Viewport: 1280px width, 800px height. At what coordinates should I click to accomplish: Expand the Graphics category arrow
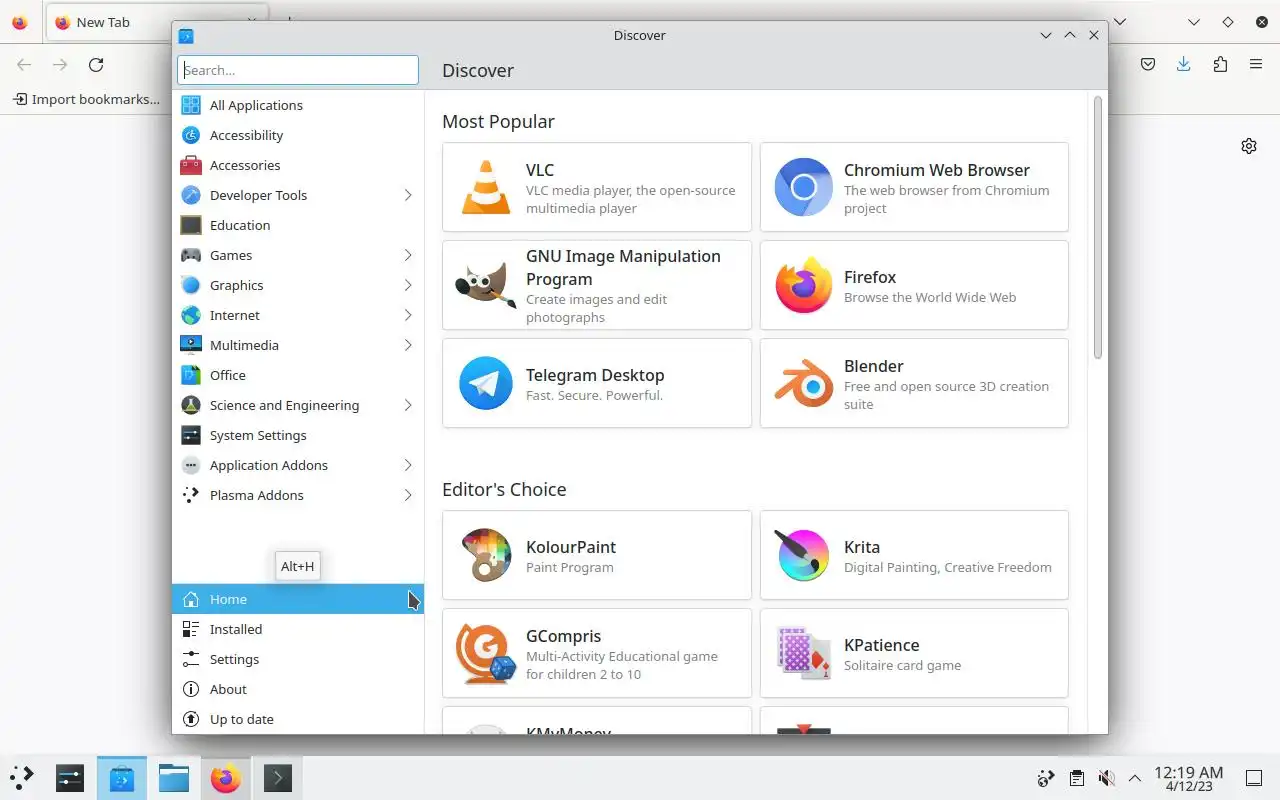tap(408, 285)
